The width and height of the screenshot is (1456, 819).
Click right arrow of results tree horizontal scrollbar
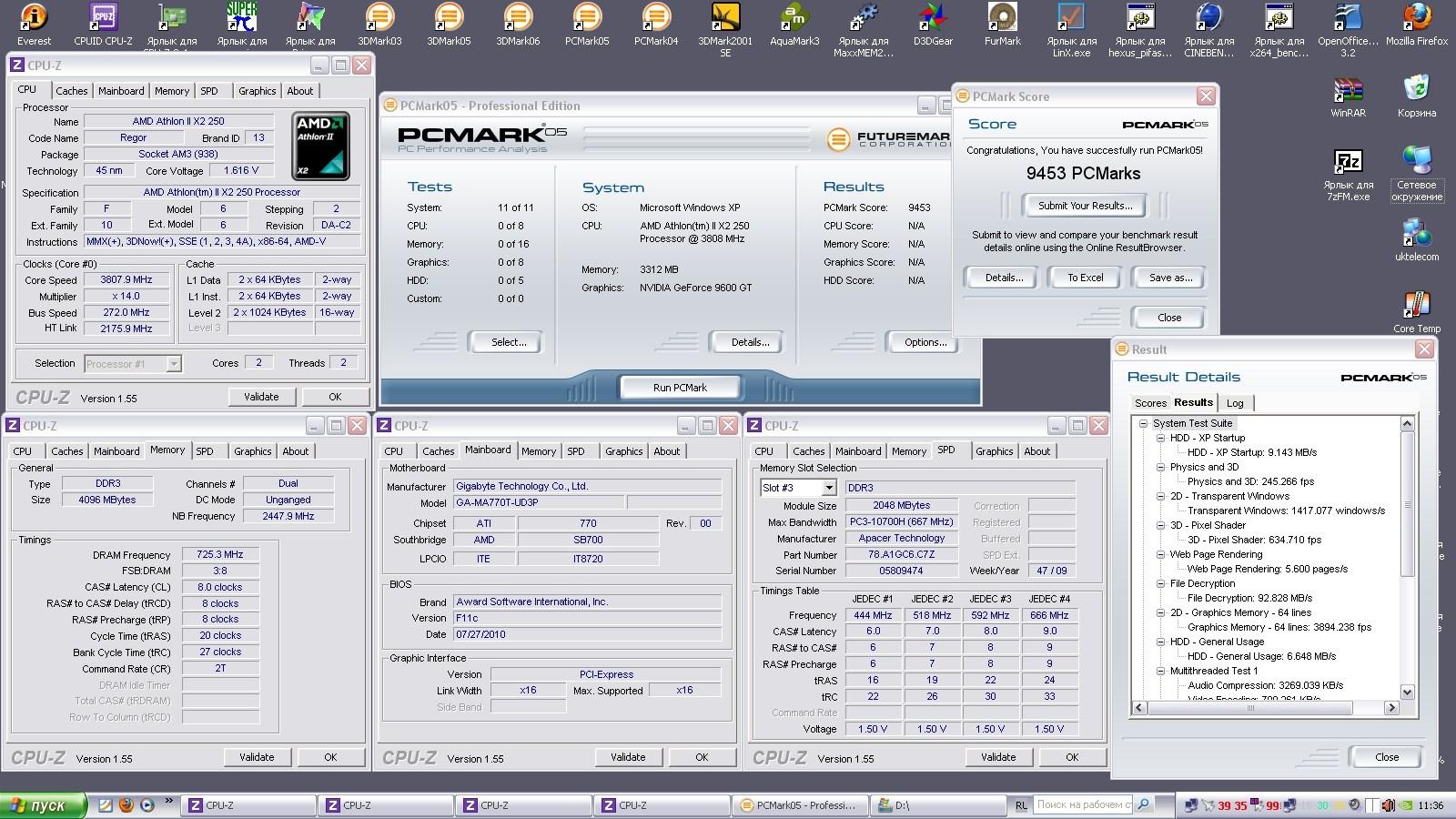point(1391,708)
